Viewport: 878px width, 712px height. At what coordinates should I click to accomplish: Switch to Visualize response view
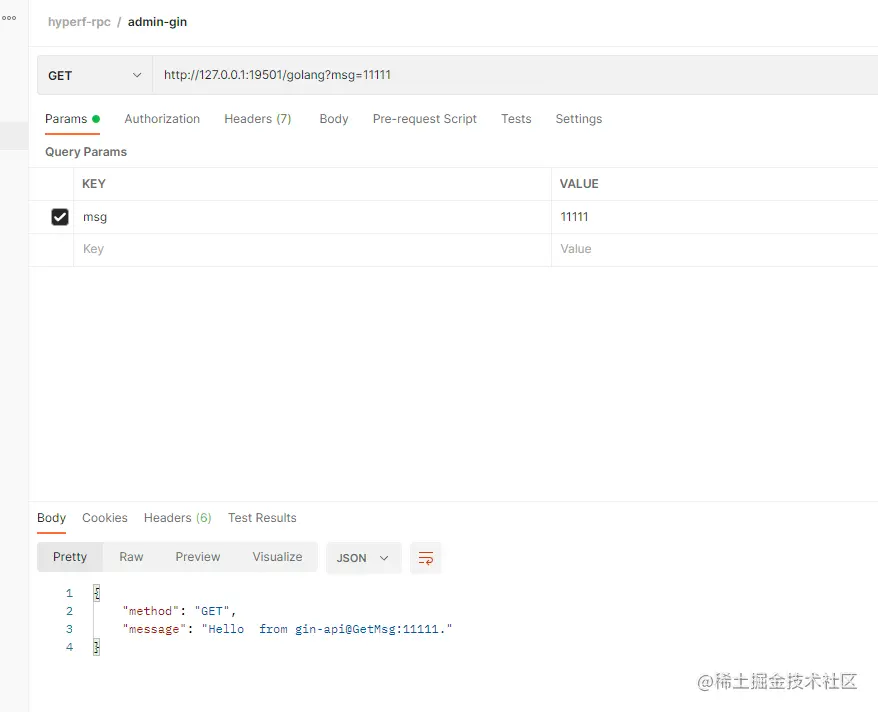point(277,557)
